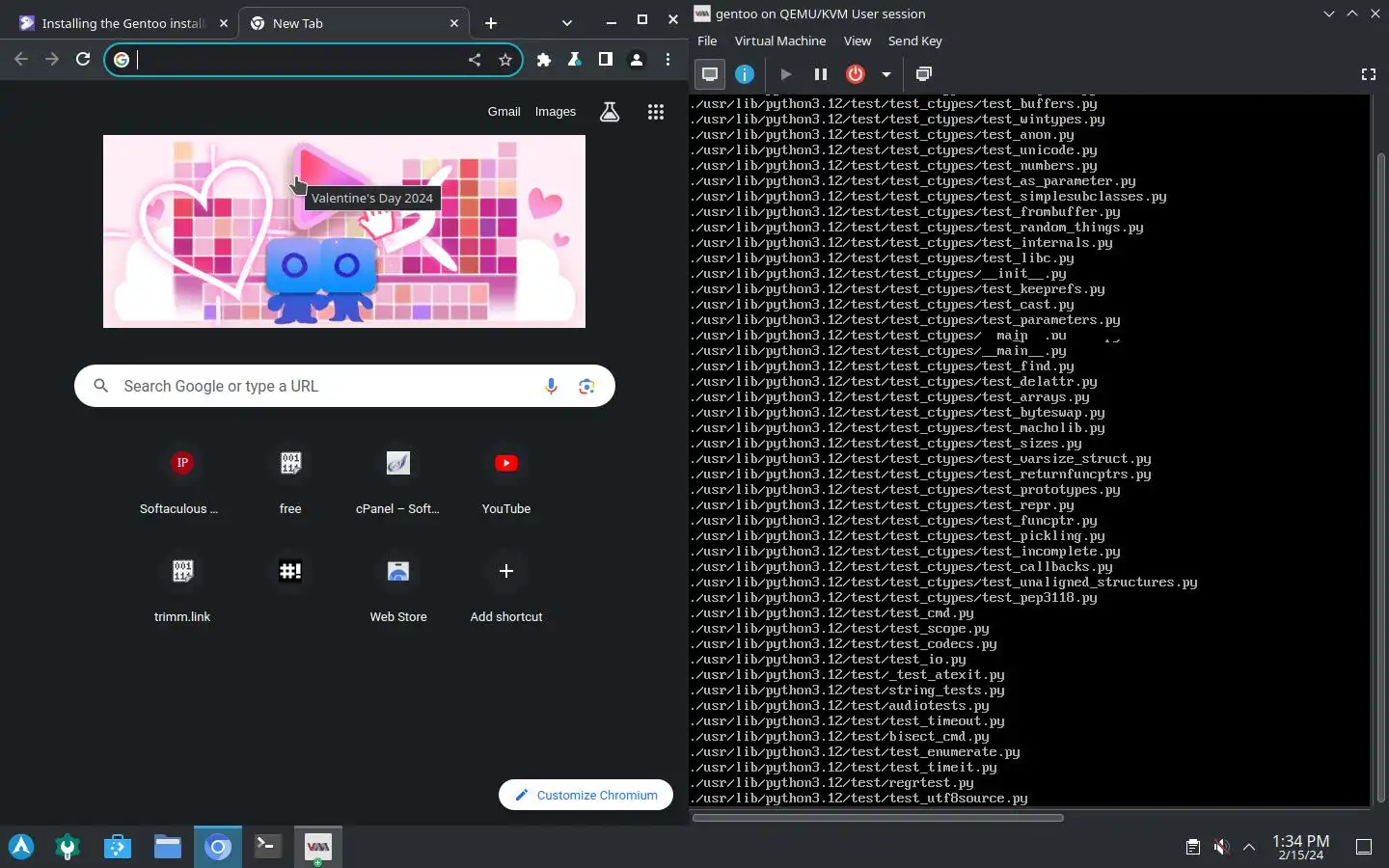Click the show desktop icon in tray
Screen dimensions: 1389x868
click(1364, 847)
